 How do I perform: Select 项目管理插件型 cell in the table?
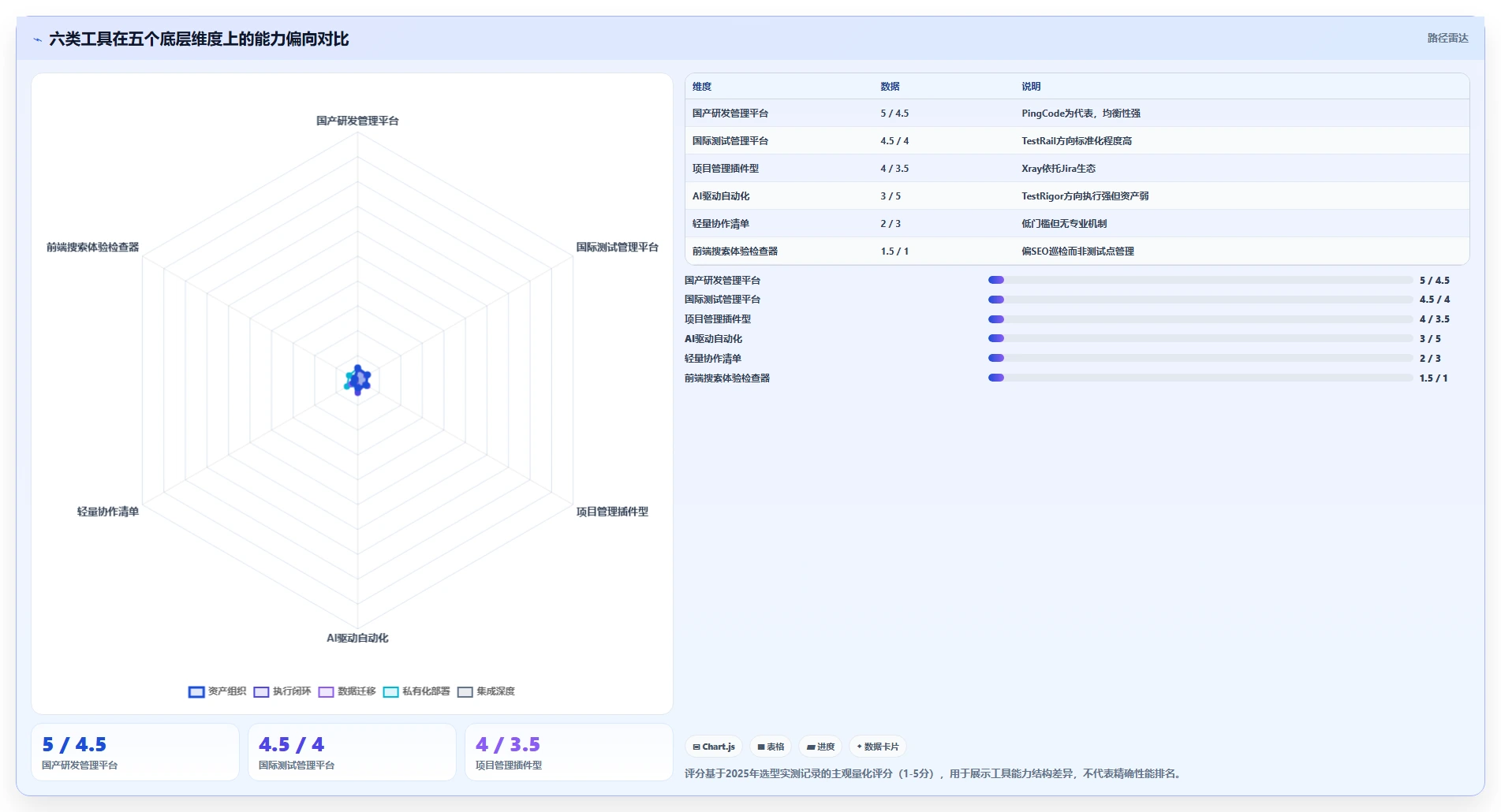point(726,169)
